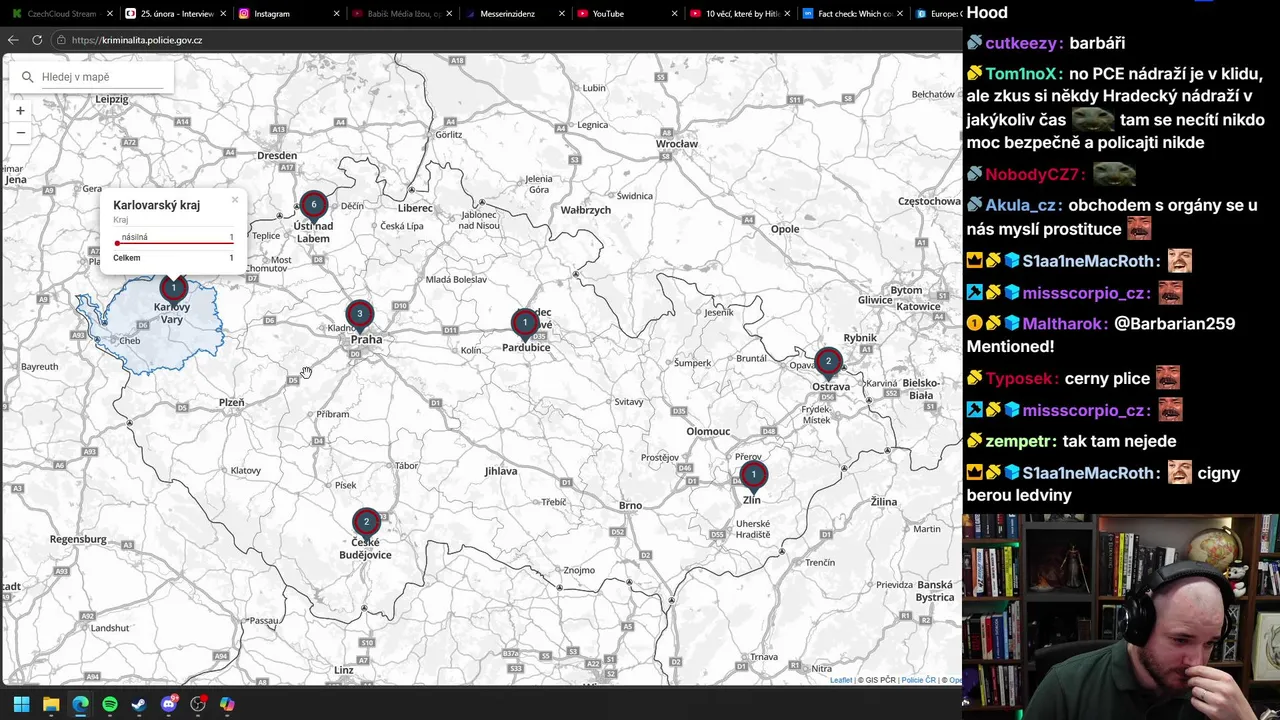Click the Dresden city label on map

[x=277, y=156]
